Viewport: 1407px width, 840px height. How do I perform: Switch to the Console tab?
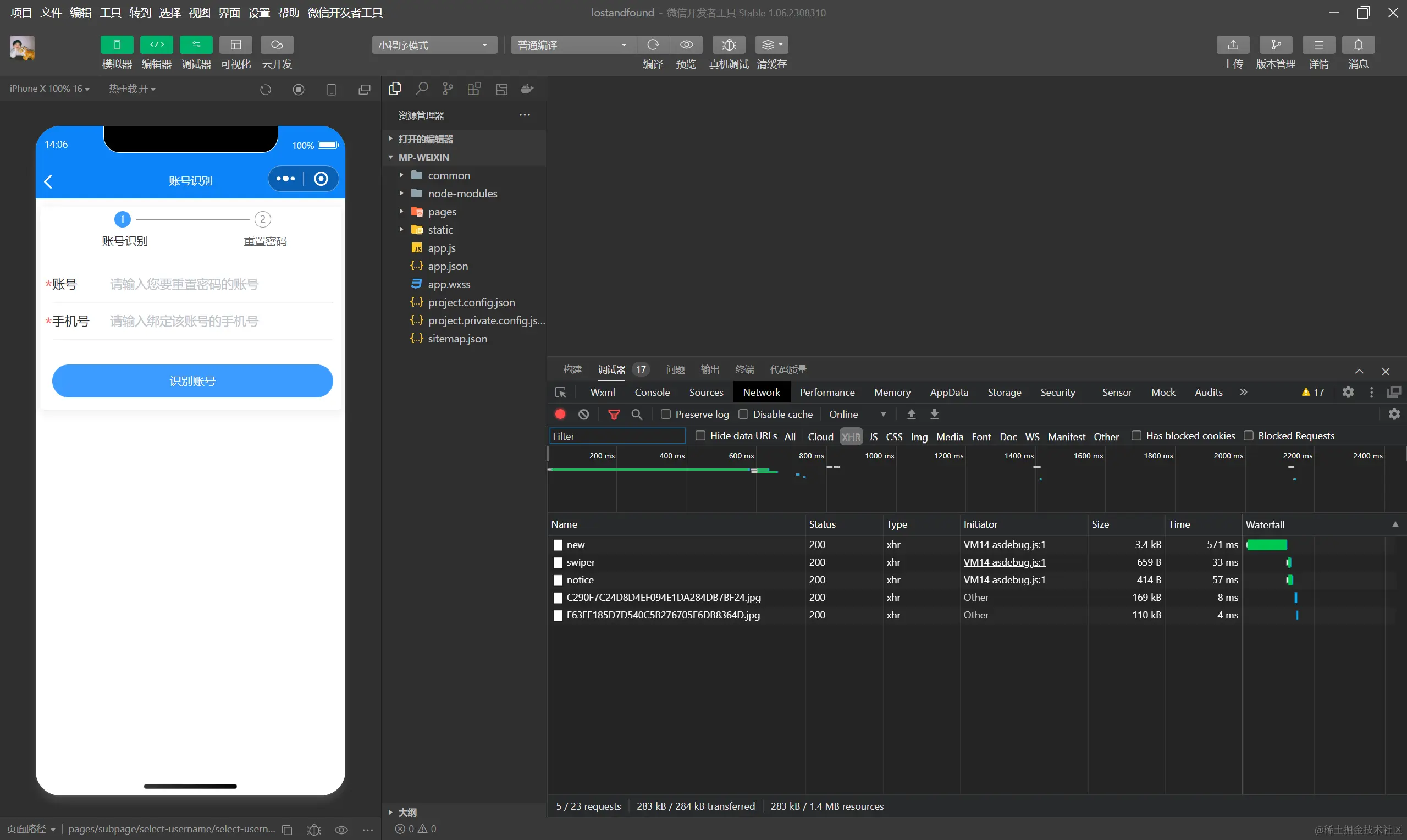pyautogui.click(x=652, y=393)
